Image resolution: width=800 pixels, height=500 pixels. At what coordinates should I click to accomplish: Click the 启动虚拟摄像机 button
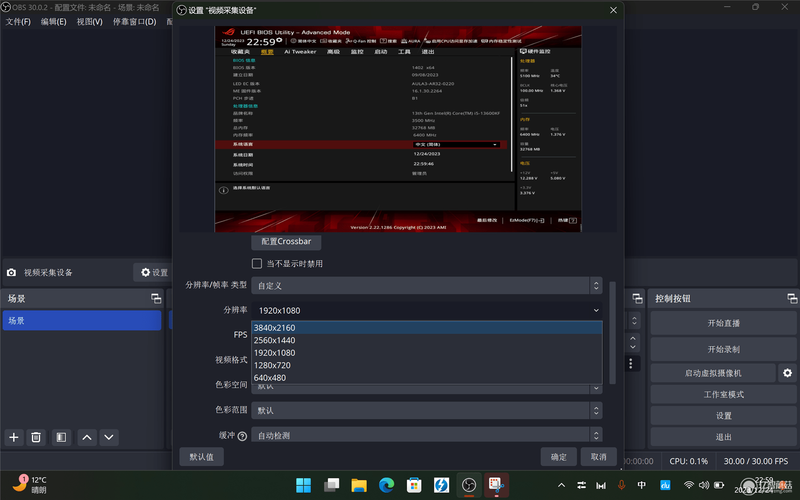point(713,373)
